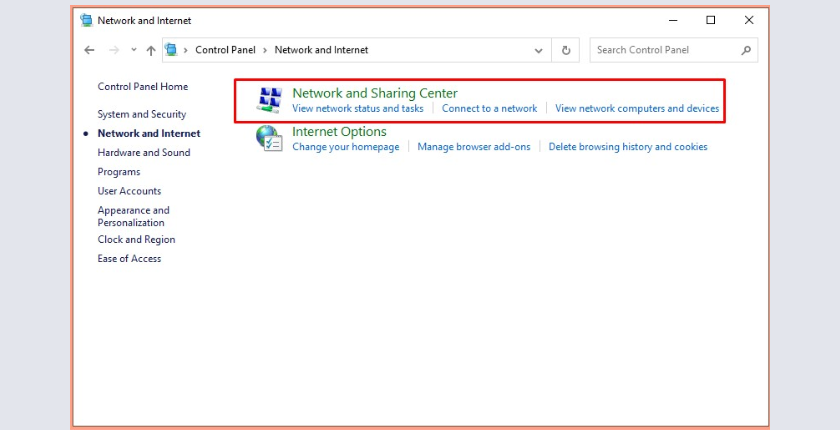Maximize the Network and Internet window
Screen dimensions: 840x430
point(710,20)
